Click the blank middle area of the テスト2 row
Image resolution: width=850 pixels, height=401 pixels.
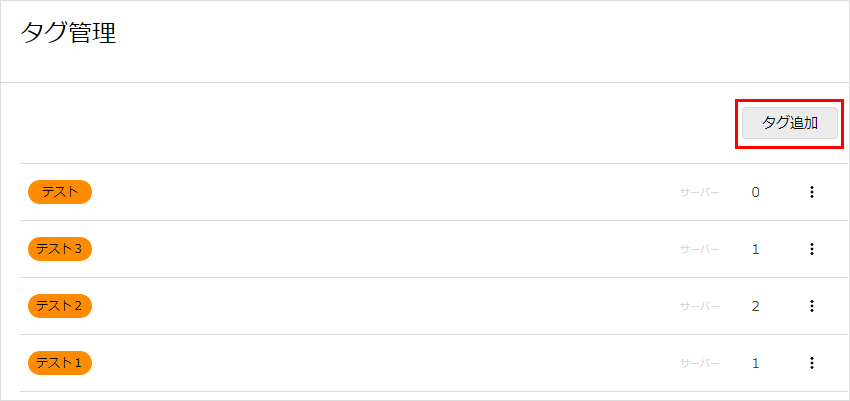tap(380, 306)
